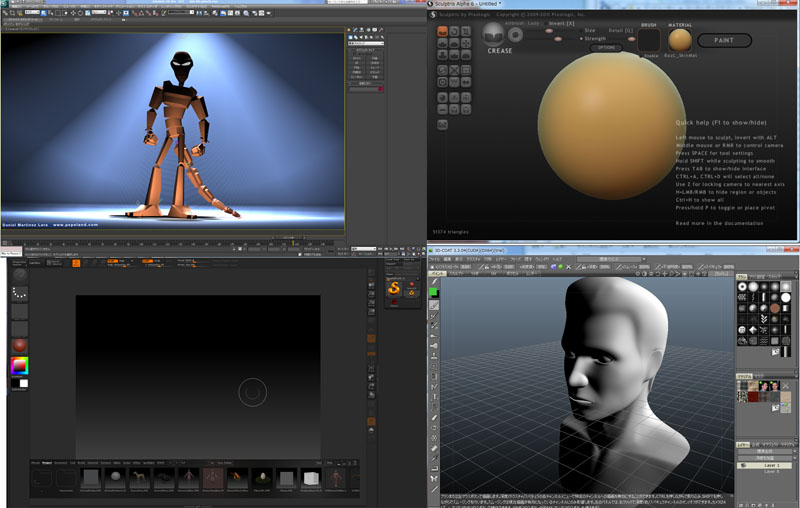Viewport: 800px width, 508px height.
Task: Select Layer 1 in 3D-Coat layers panel
Action: coord(772,465)
